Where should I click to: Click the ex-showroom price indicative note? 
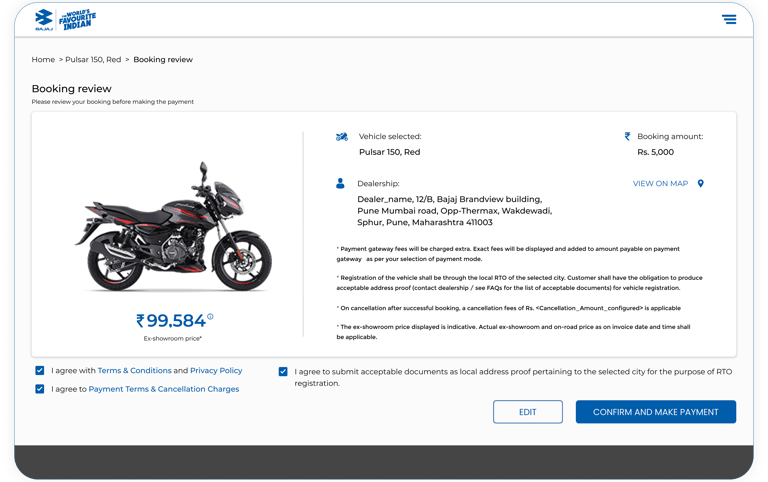513,332
